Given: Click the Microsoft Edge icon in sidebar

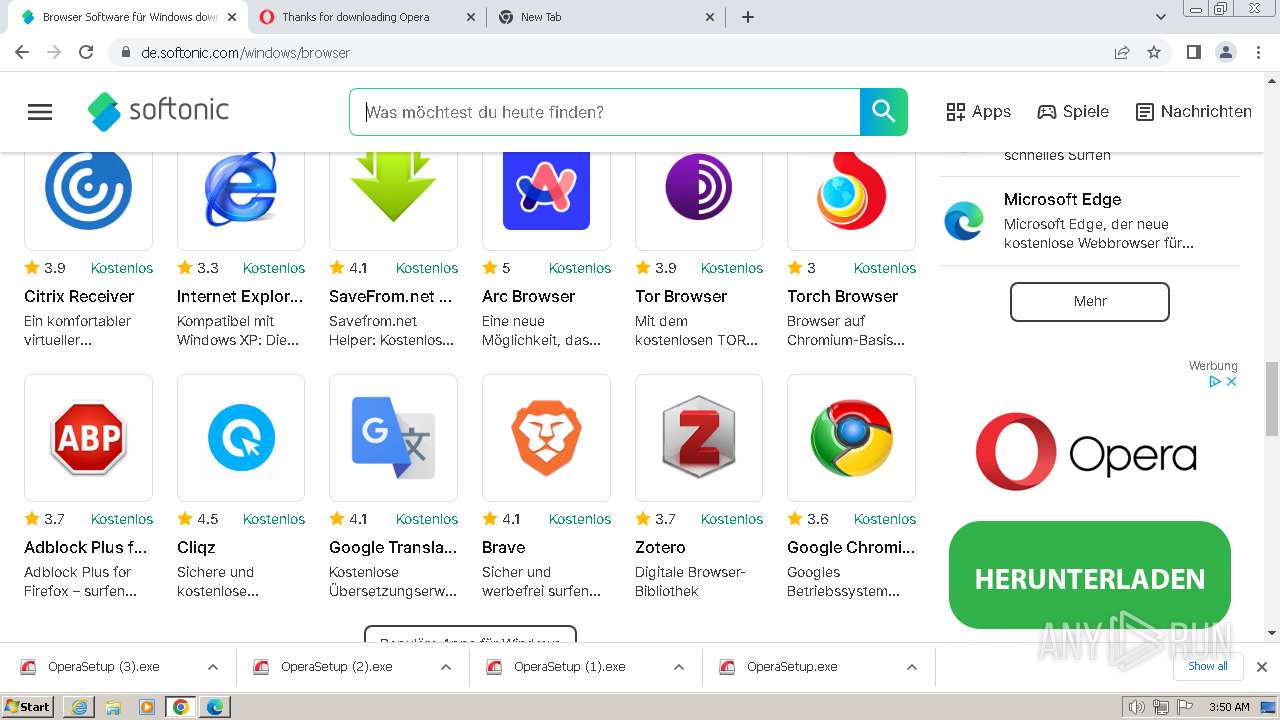Looking at the screenshot, I should pos(964,221).
